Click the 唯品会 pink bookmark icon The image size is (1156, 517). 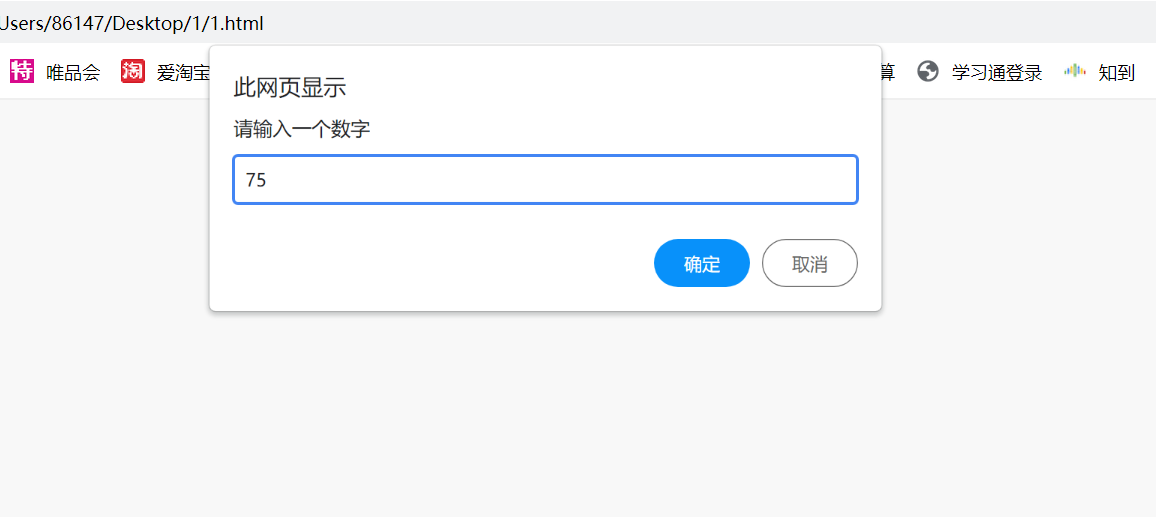[22, 71]
